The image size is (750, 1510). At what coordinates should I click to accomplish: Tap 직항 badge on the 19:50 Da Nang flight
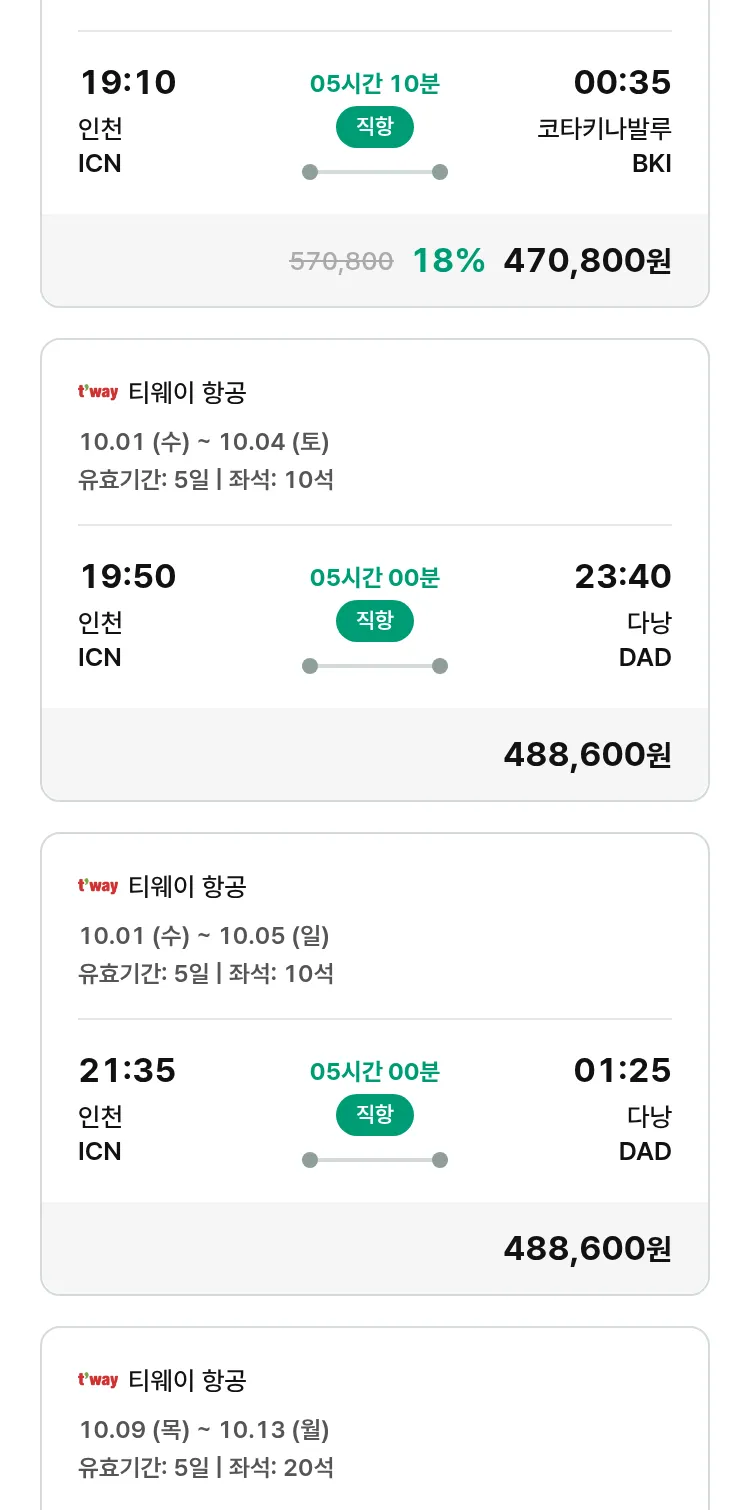click(374, 621)
